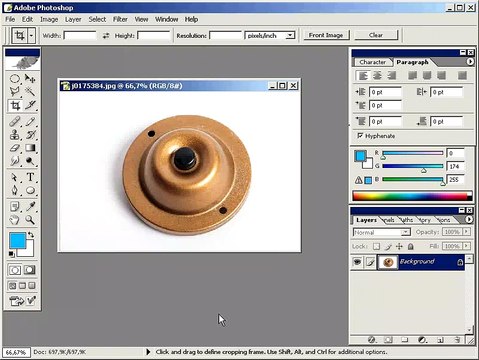
Task: Toggle lock image pixels
Action: (x=388, y=247)
